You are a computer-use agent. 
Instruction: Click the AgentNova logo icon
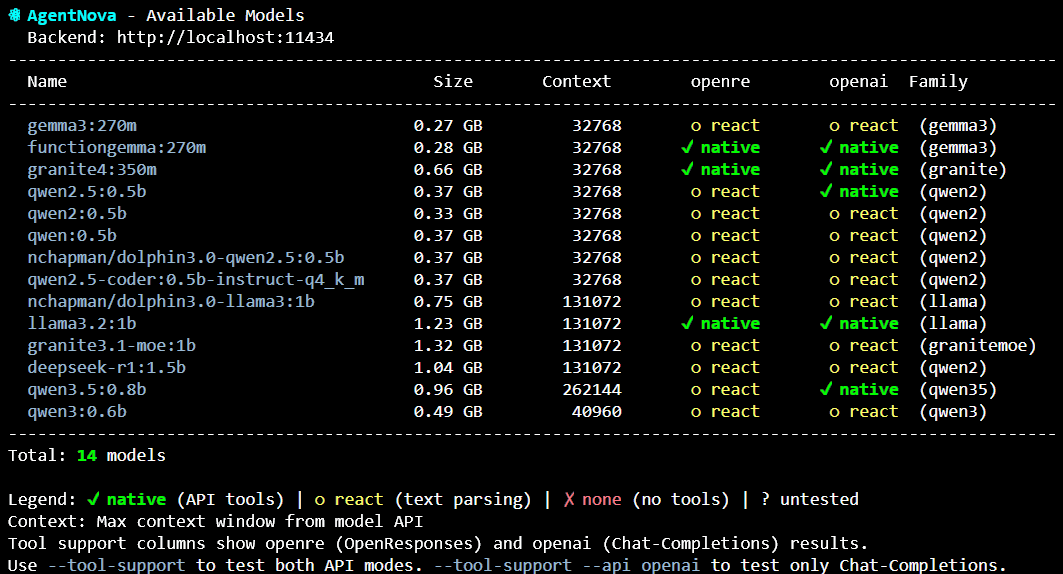14,15
